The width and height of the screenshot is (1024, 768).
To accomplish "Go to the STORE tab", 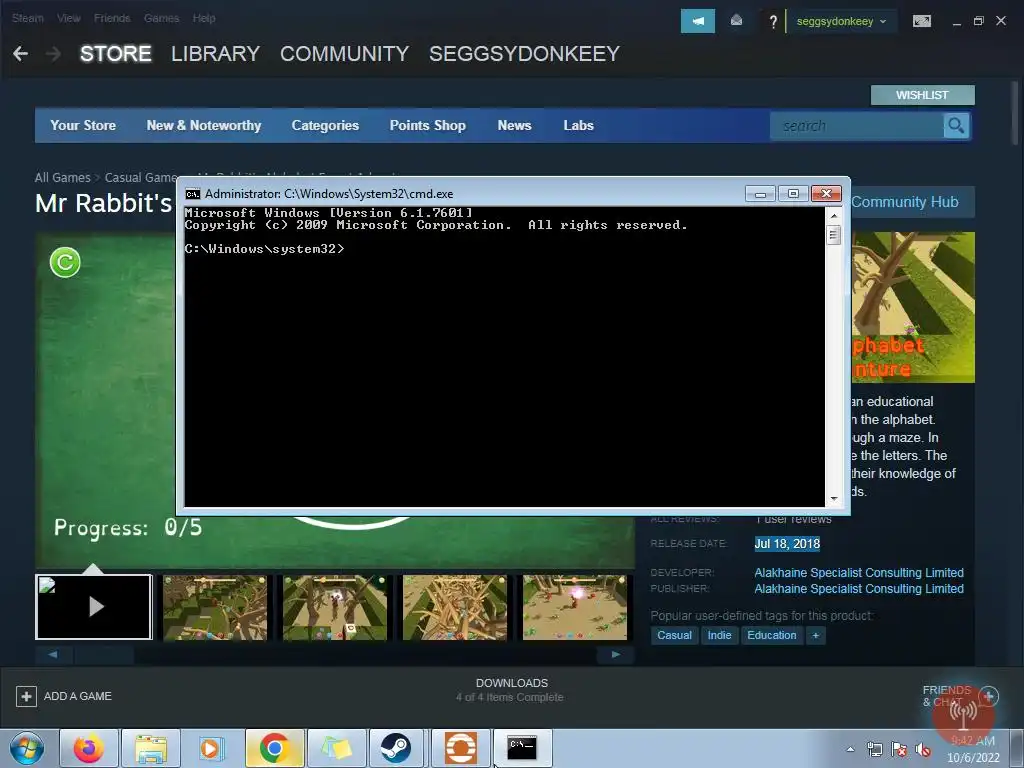I will click(116, 54).
